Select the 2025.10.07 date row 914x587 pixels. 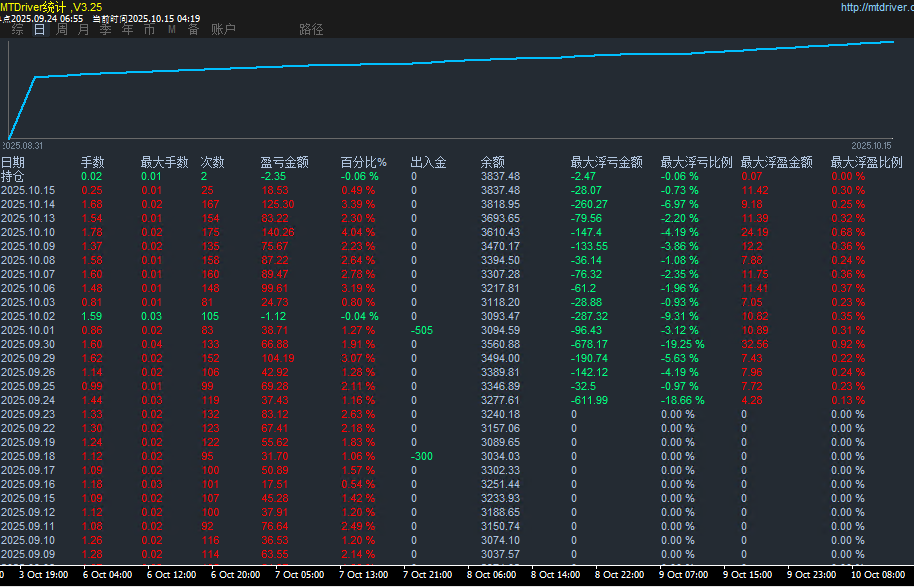tap(28, 274)
